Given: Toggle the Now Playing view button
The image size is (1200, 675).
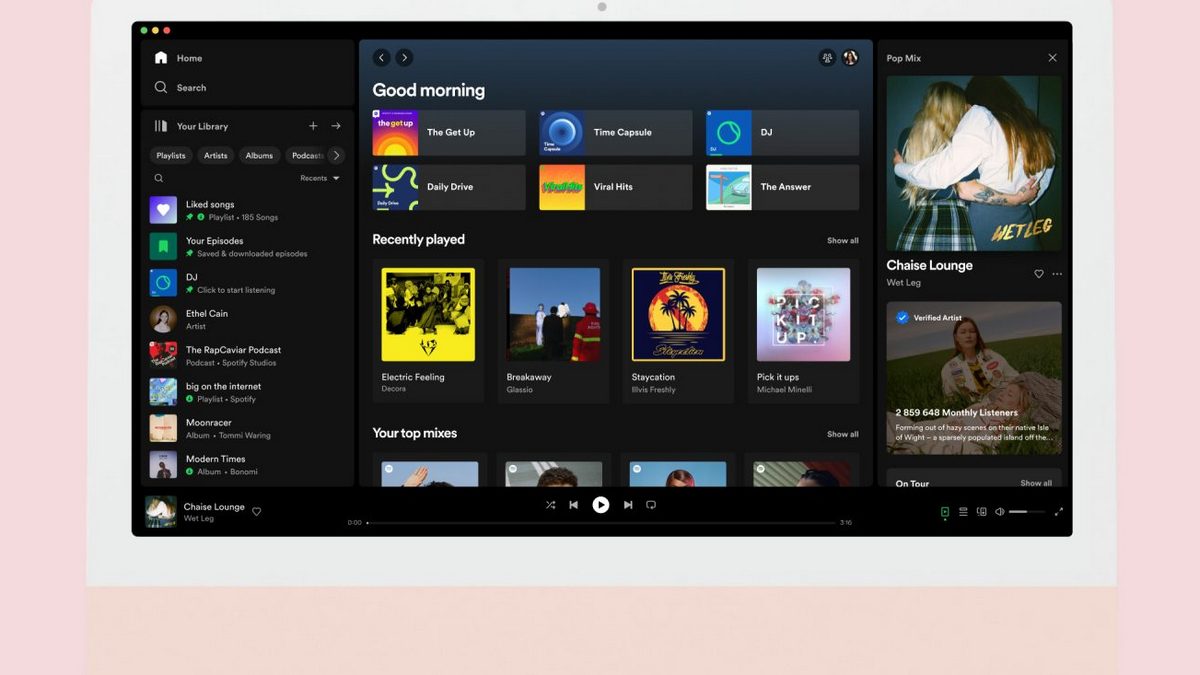Looking at the screenshot, I should tap(945, 512).
